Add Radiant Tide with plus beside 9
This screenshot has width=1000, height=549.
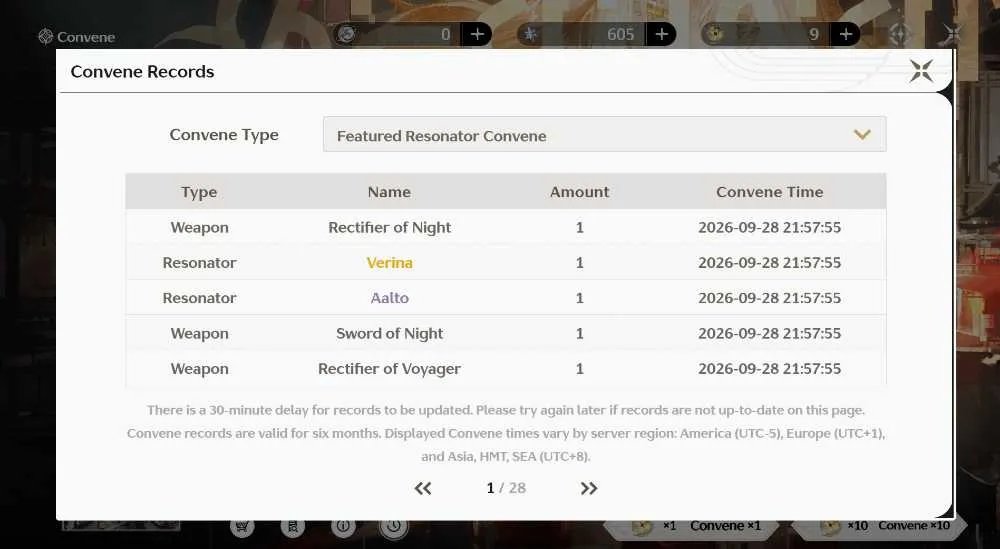point(846,34)
